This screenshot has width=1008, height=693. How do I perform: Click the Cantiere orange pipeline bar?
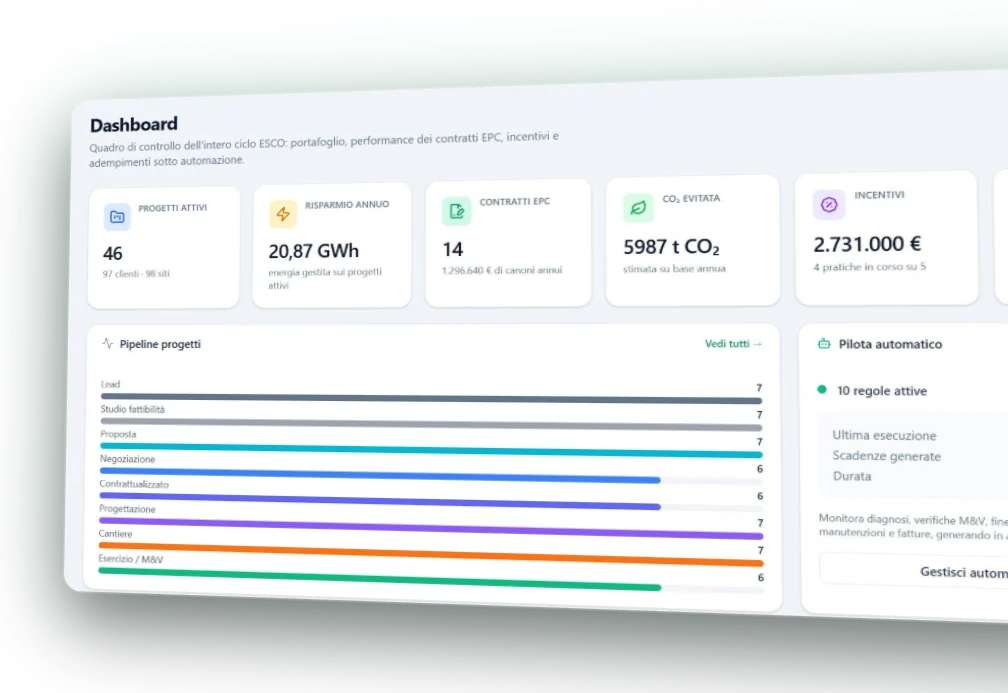(431, 554)
